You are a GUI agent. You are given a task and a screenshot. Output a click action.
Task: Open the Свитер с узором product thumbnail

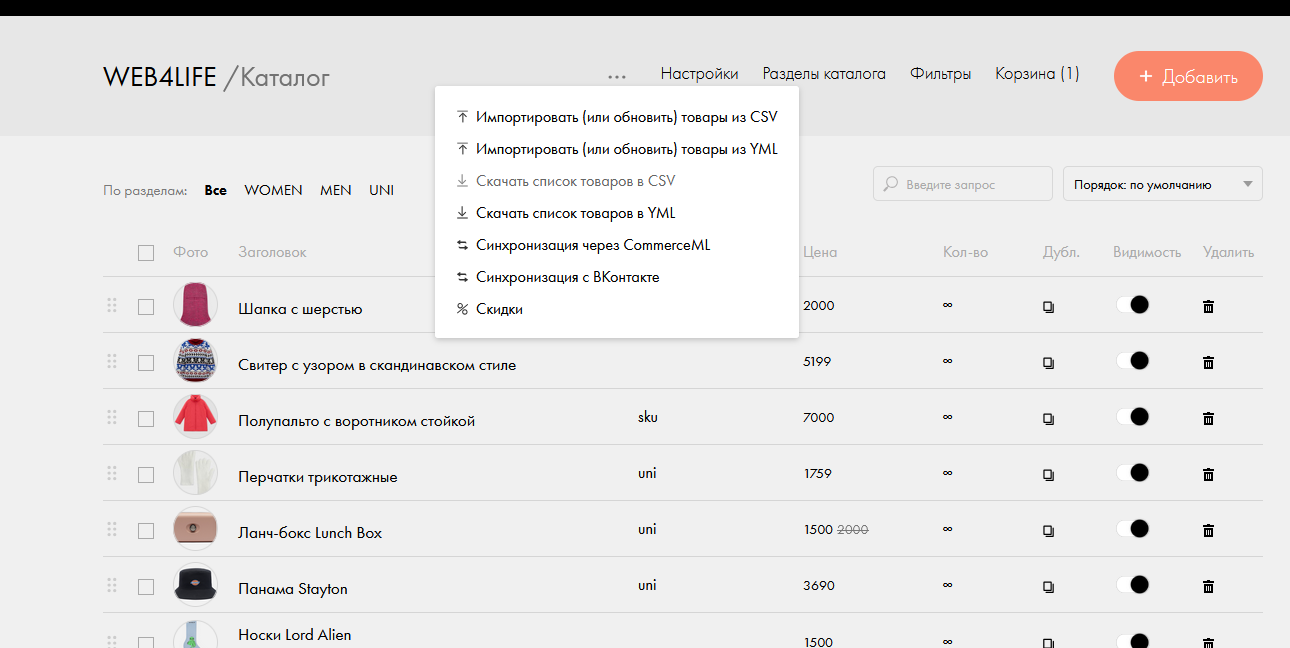(195, 361)
